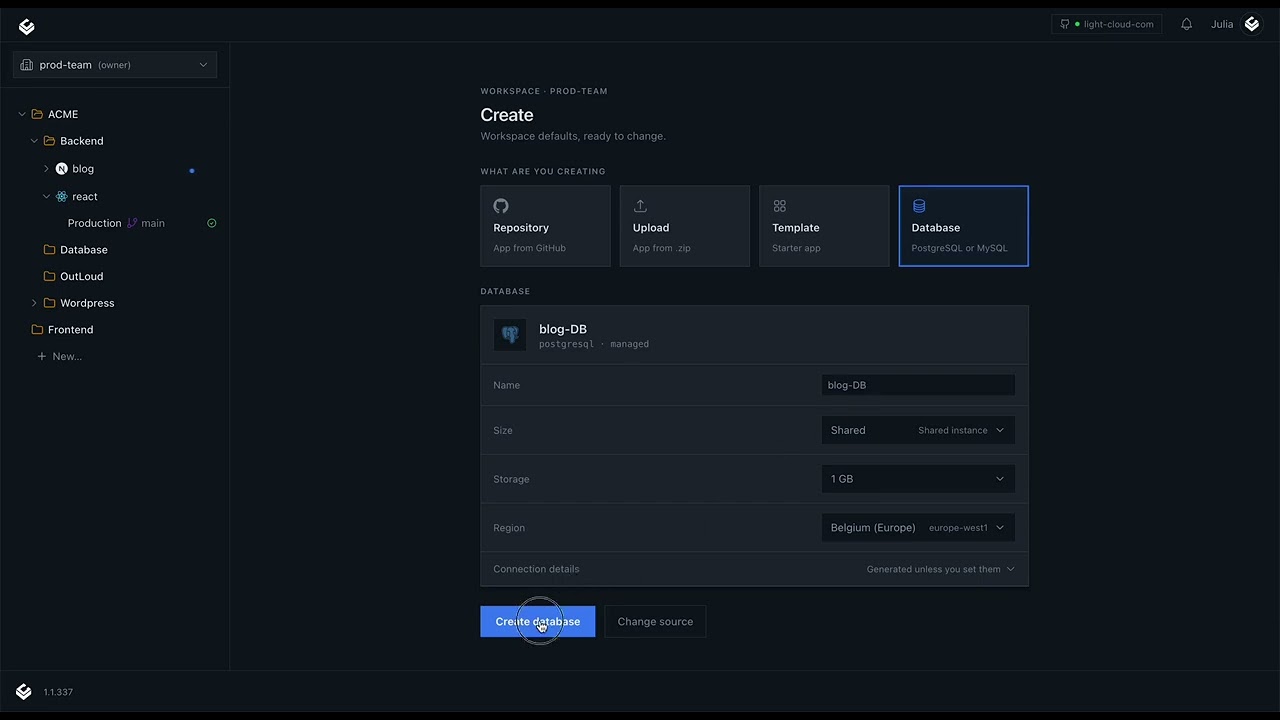Collapse the Backend folder chevron
Viewport: 1280px width, 720px height.
[34, 141]
